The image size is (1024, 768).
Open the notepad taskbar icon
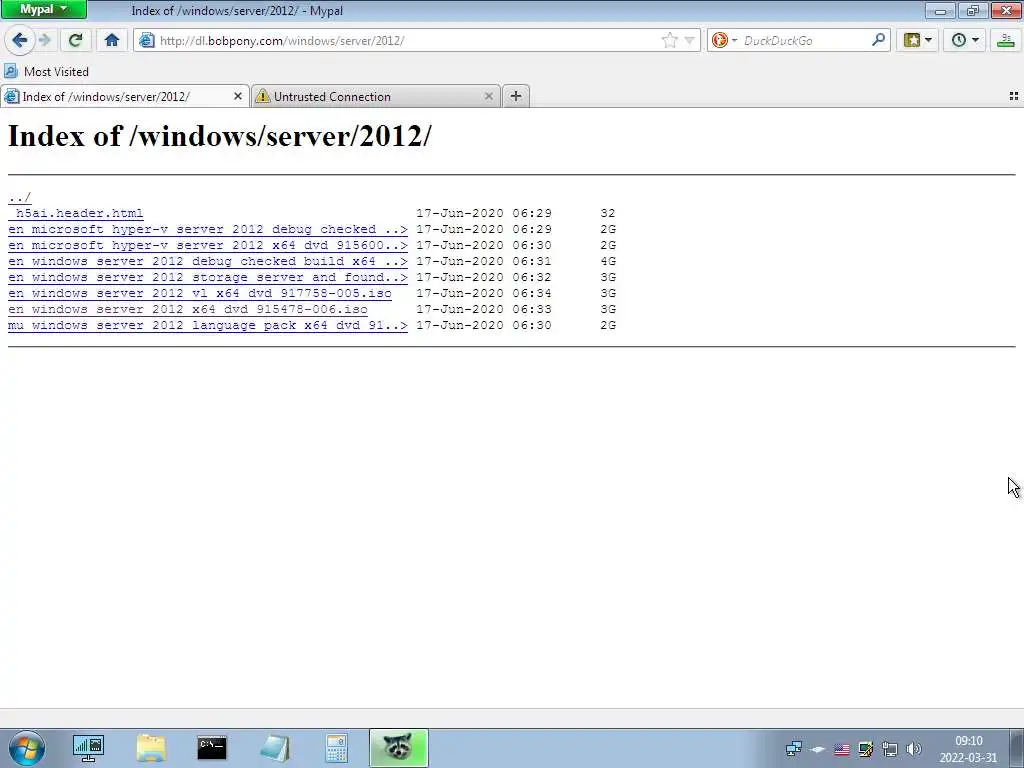(275, 748)
